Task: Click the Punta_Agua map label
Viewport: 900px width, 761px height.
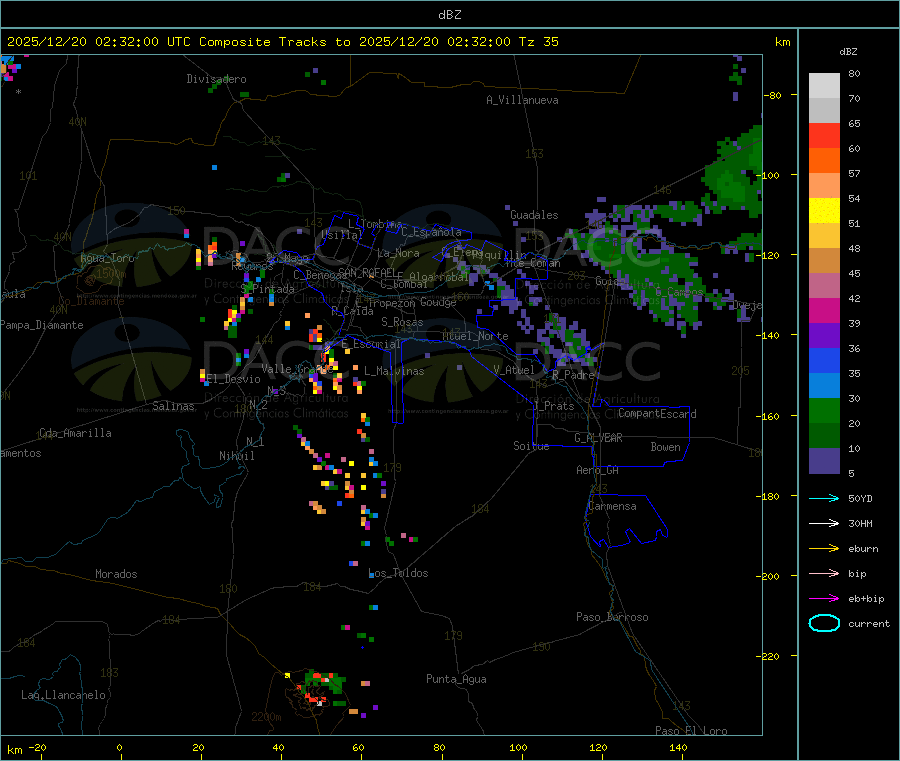Action: [x=456, y=679]
